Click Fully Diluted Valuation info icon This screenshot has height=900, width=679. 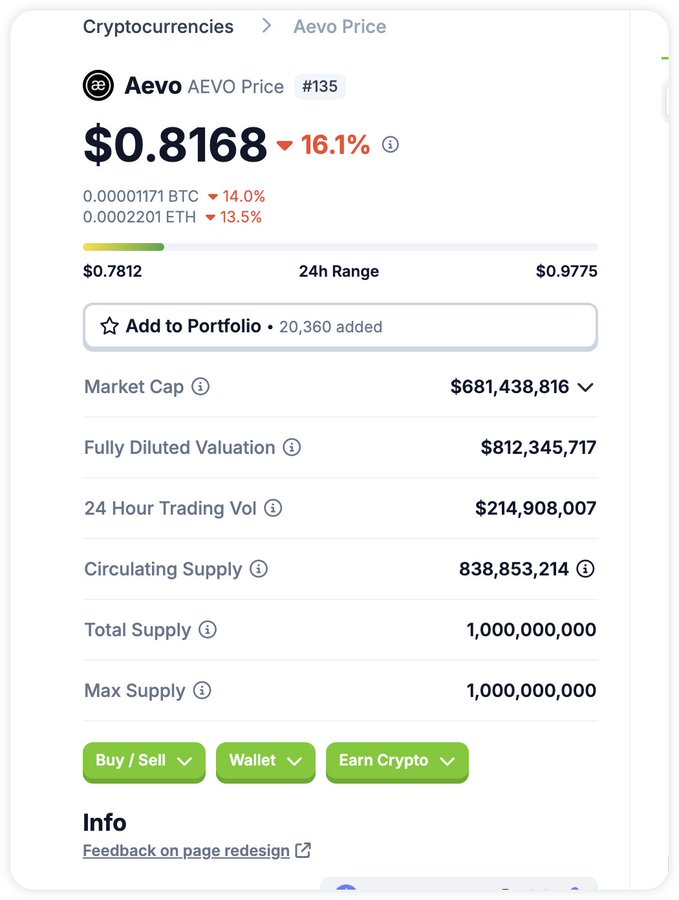[292, 447]
